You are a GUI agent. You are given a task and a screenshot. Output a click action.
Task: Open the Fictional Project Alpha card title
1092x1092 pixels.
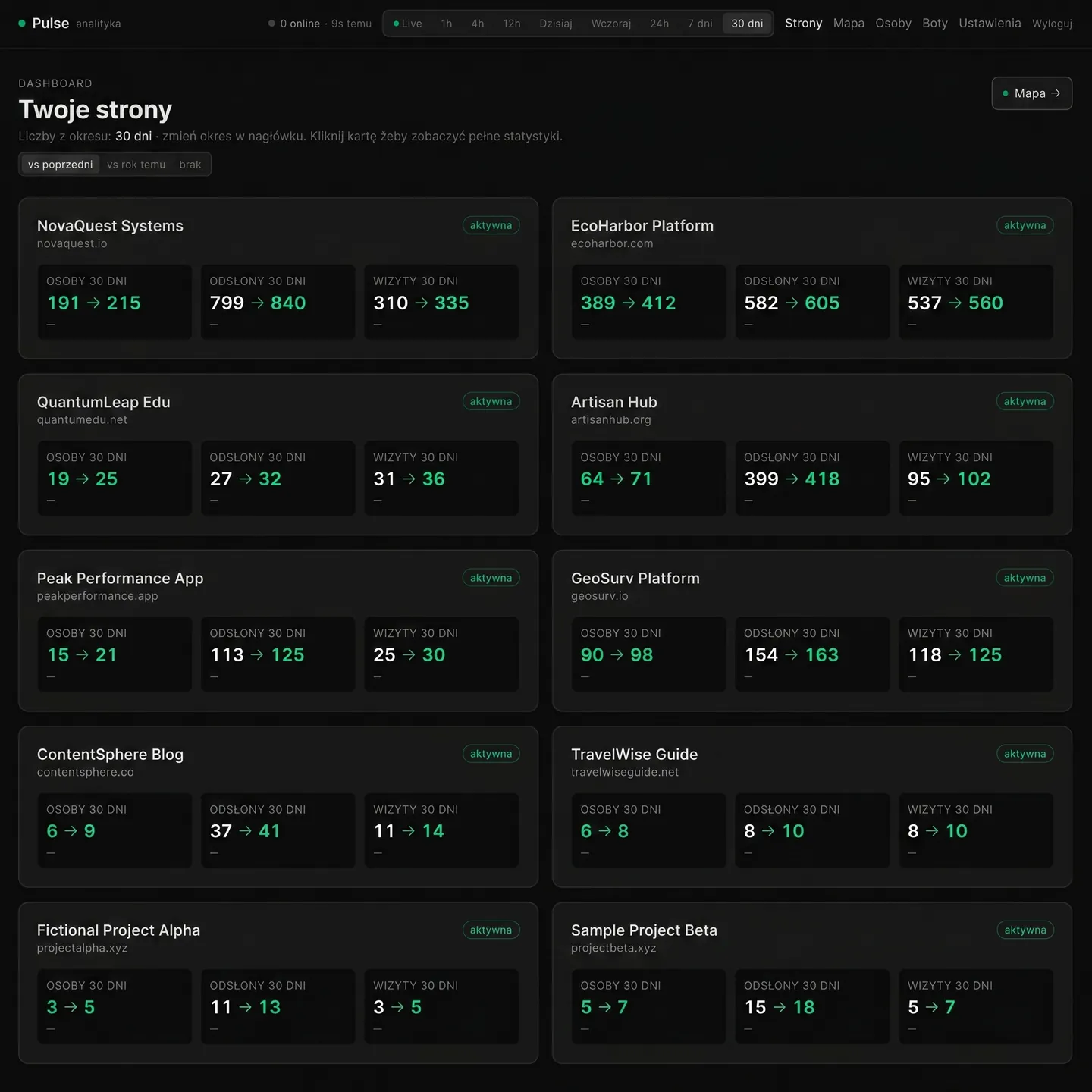119,930
